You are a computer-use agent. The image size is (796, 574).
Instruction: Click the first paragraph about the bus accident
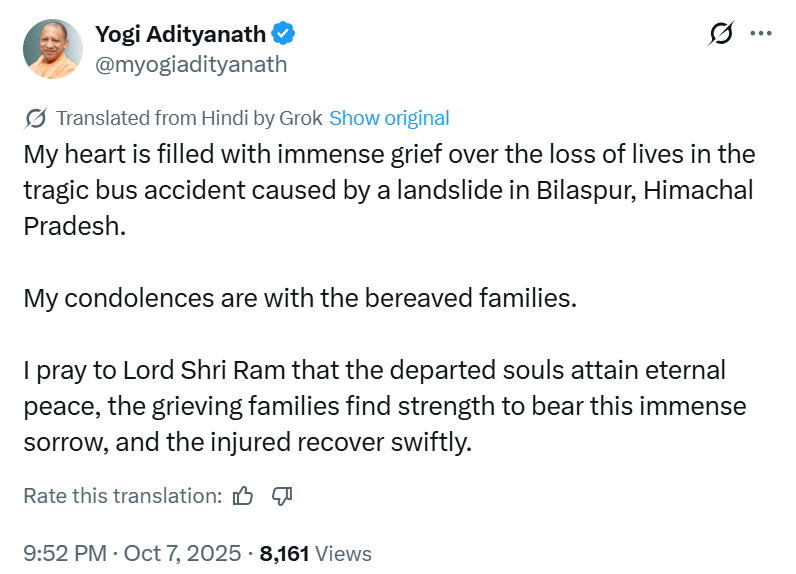point(388,190)
